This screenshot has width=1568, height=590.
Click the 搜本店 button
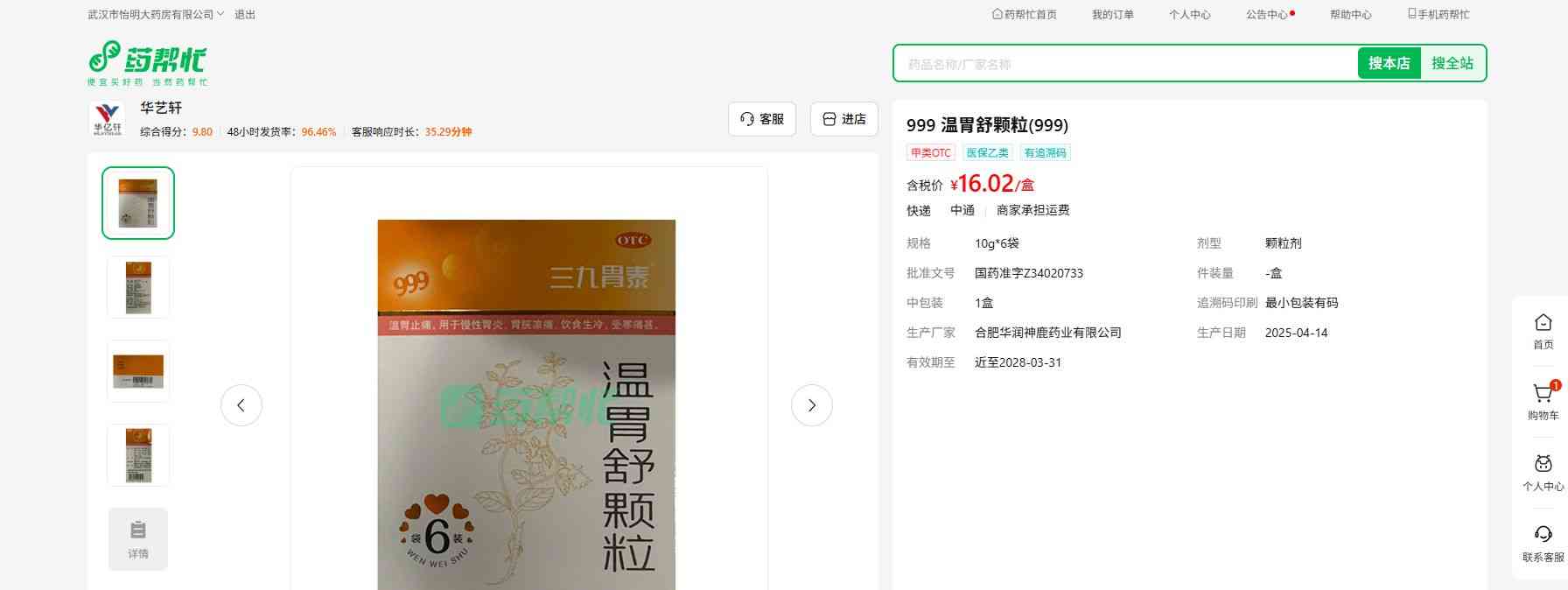(1389, 63)
